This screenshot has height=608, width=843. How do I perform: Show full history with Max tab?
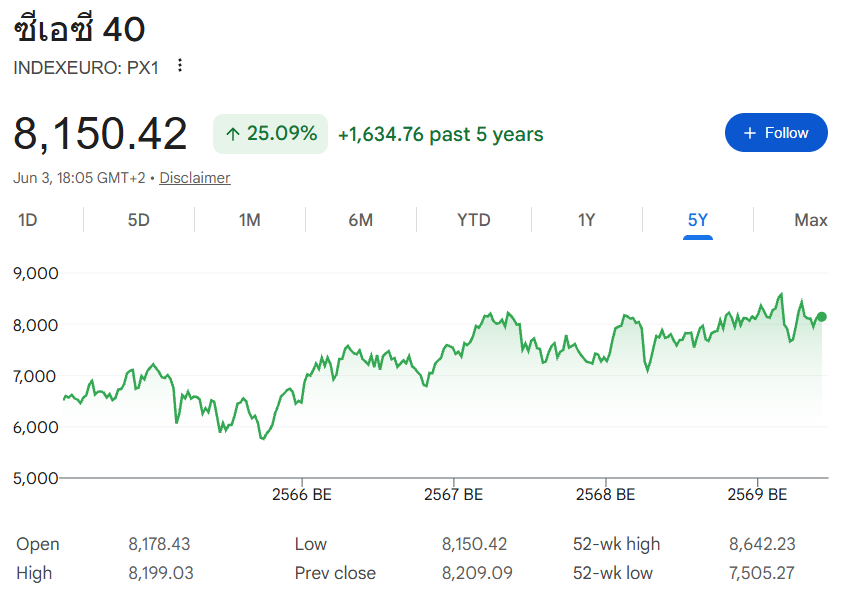811,220
